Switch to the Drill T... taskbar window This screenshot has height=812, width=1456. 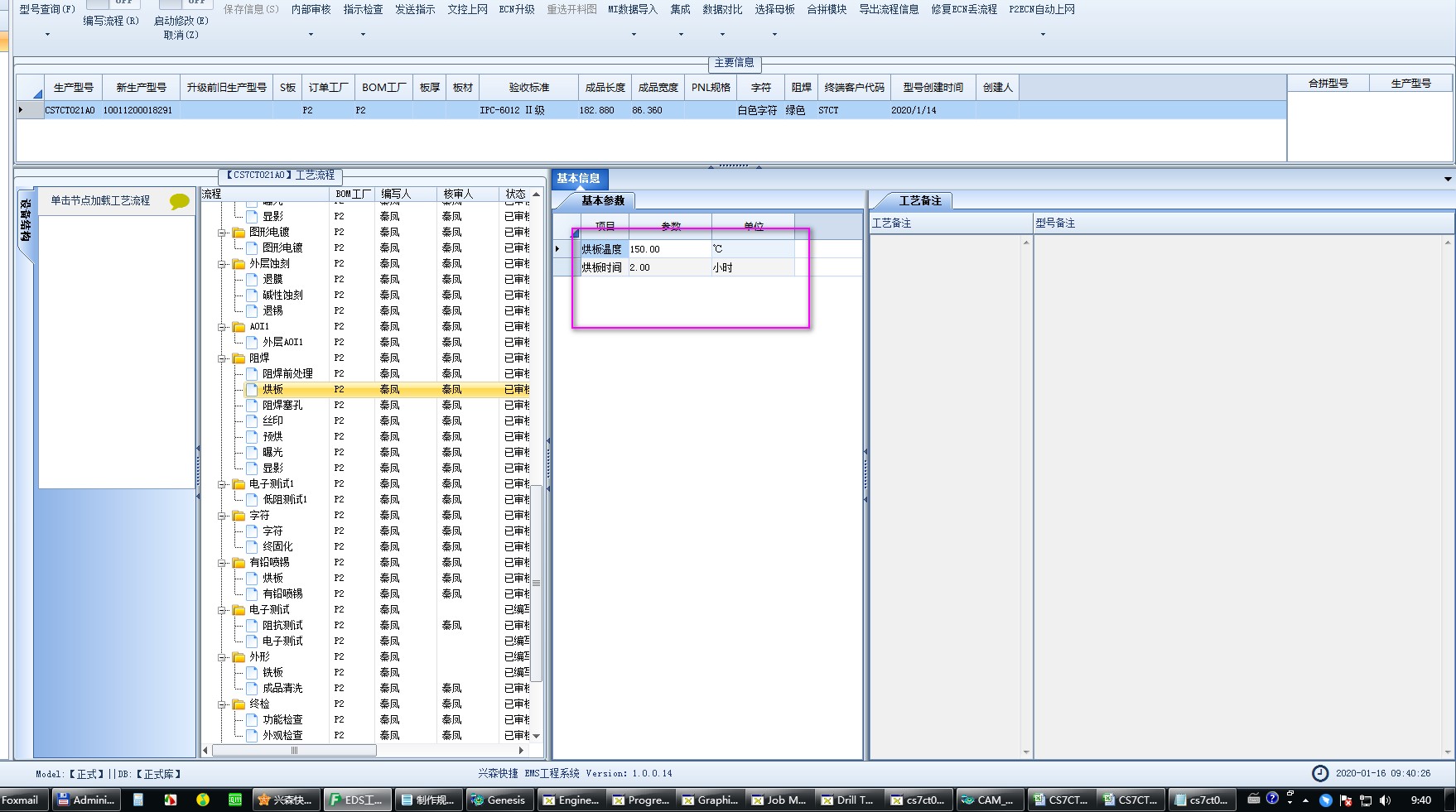point(847,800)
